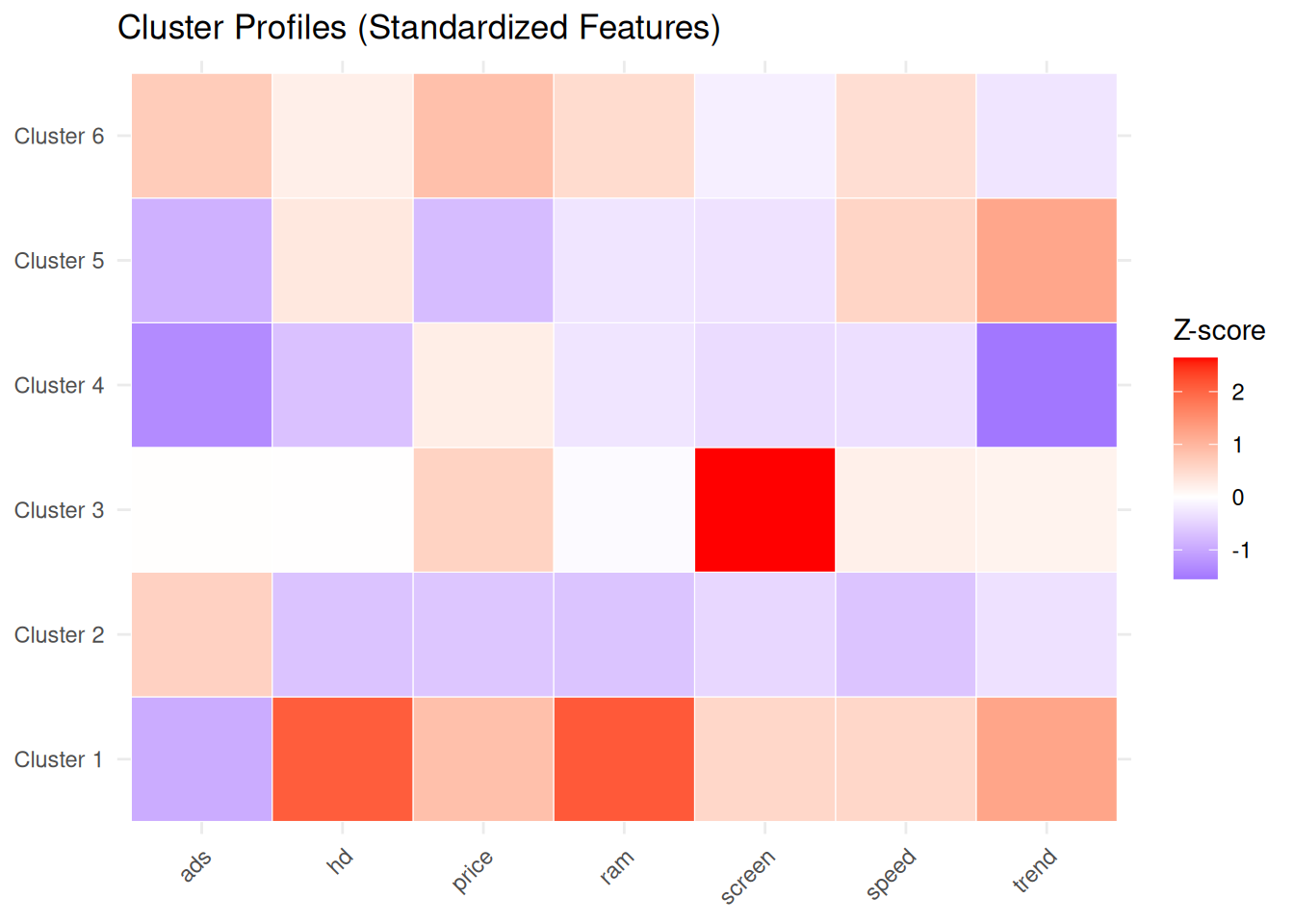The image size is (1294, 924).
Task: Click the Cluster 4 ads cell
Action: [202, 385]
